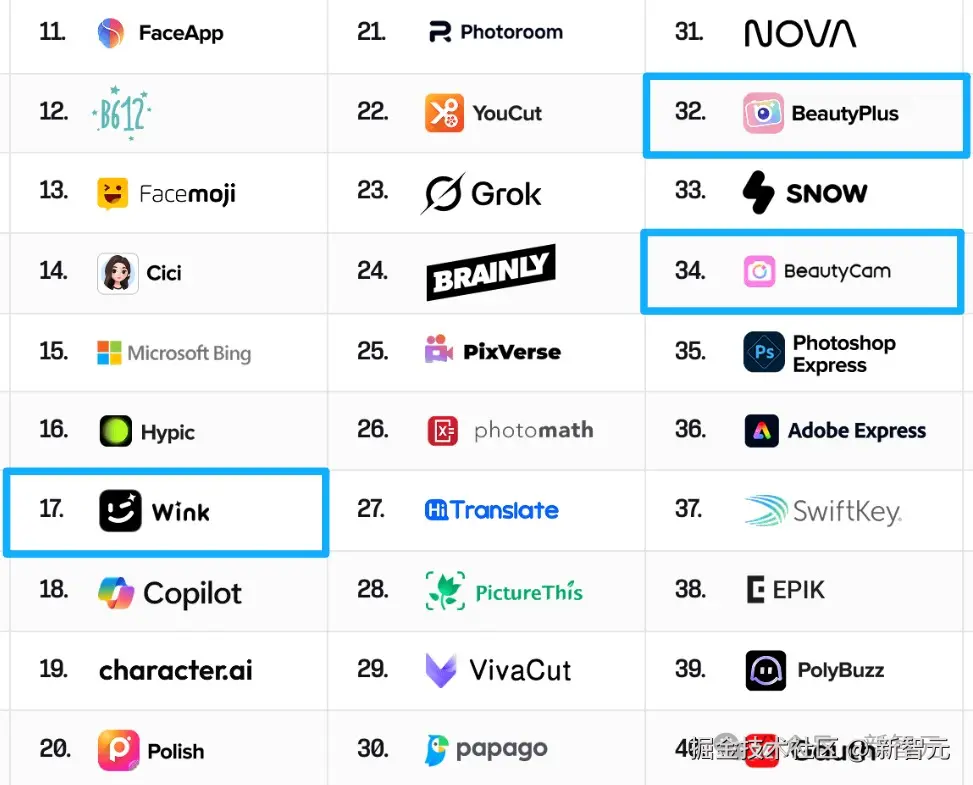The image size is (973, 785).
Task: Click the Microsoft Bing four-color logo
Action: pos(109,353)
